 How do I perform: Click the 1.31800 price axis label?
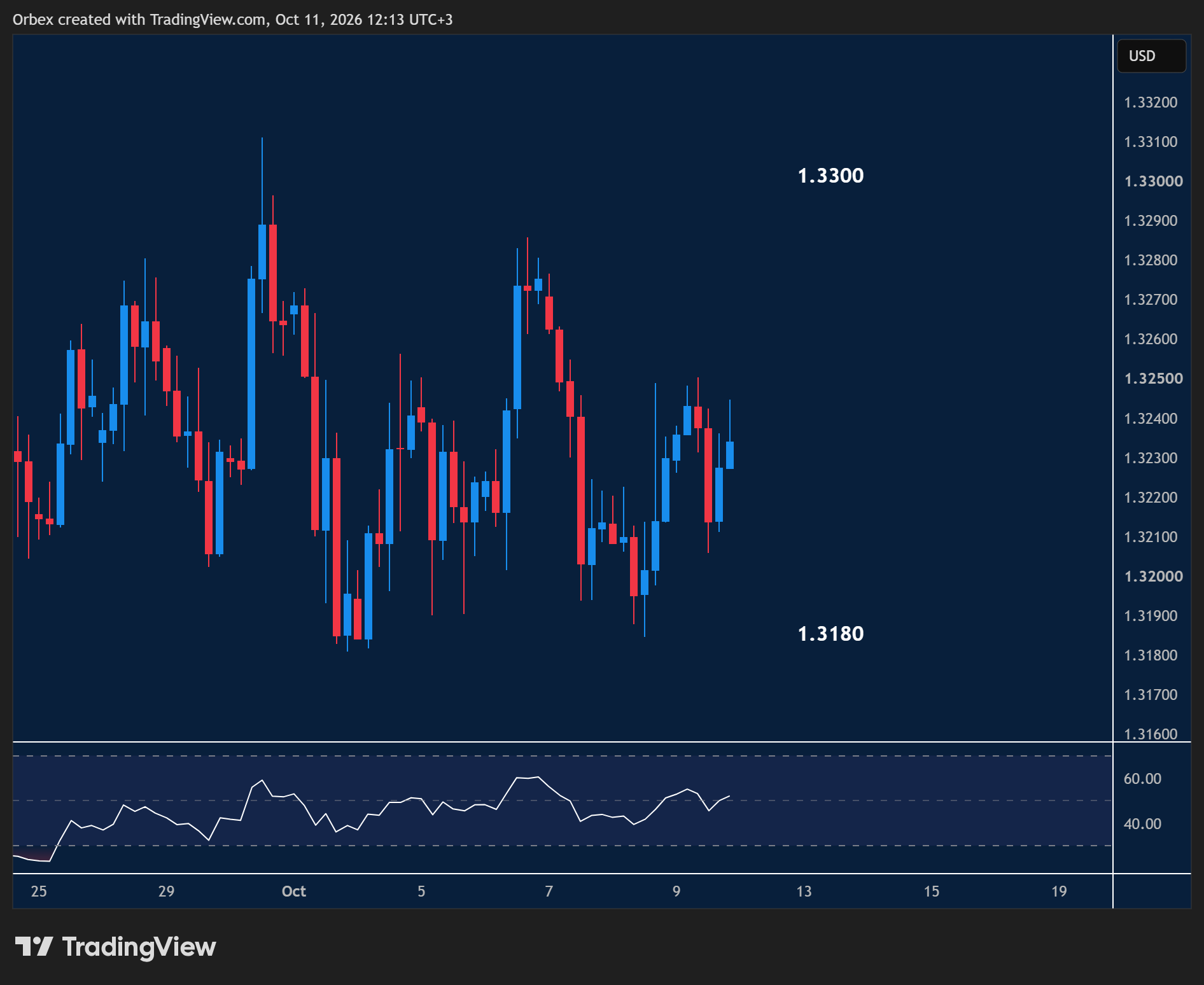coord(1151,655)
